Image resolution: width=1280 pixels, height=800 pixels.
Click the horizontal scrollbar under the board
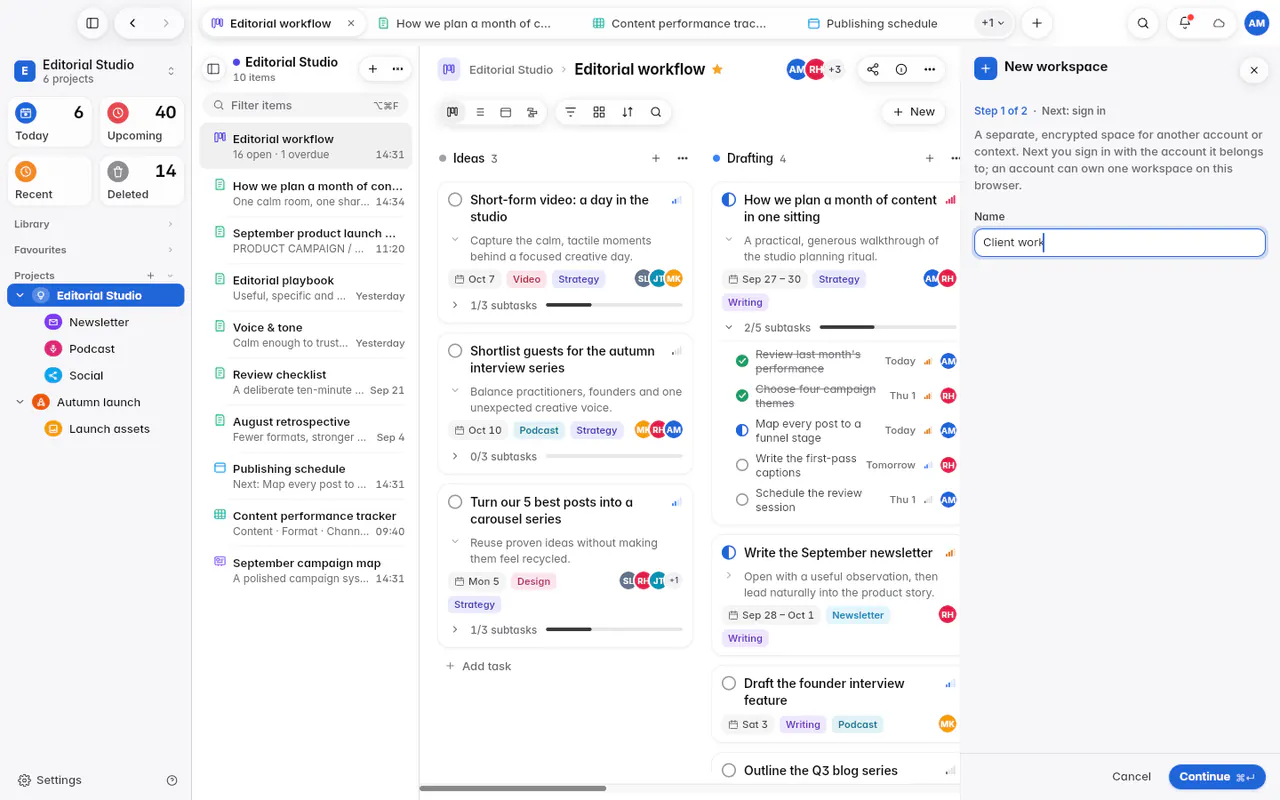513,788
